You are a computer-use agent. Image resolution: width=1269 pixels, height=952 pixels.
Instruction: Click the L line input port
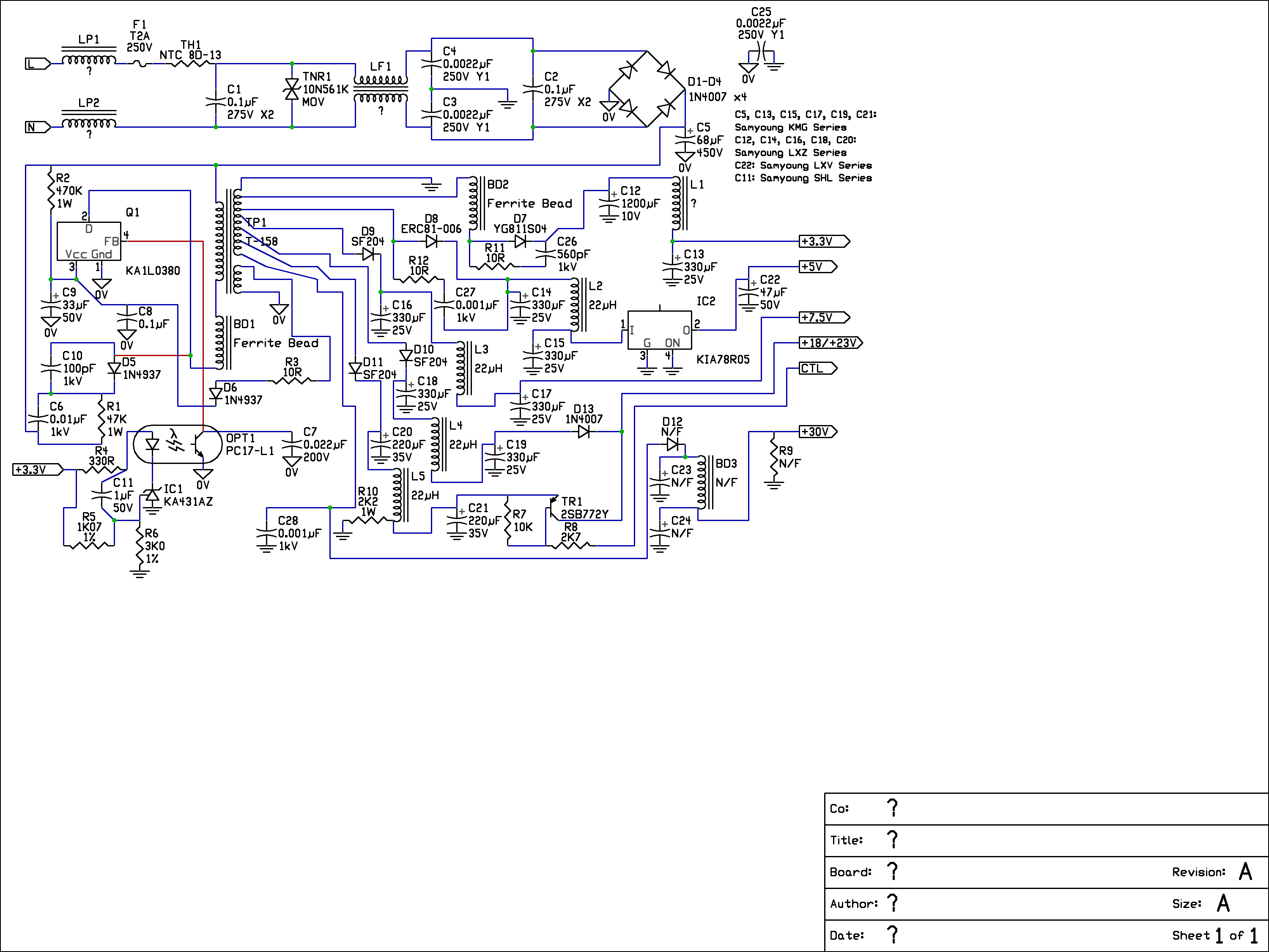[x=38, y=64]
